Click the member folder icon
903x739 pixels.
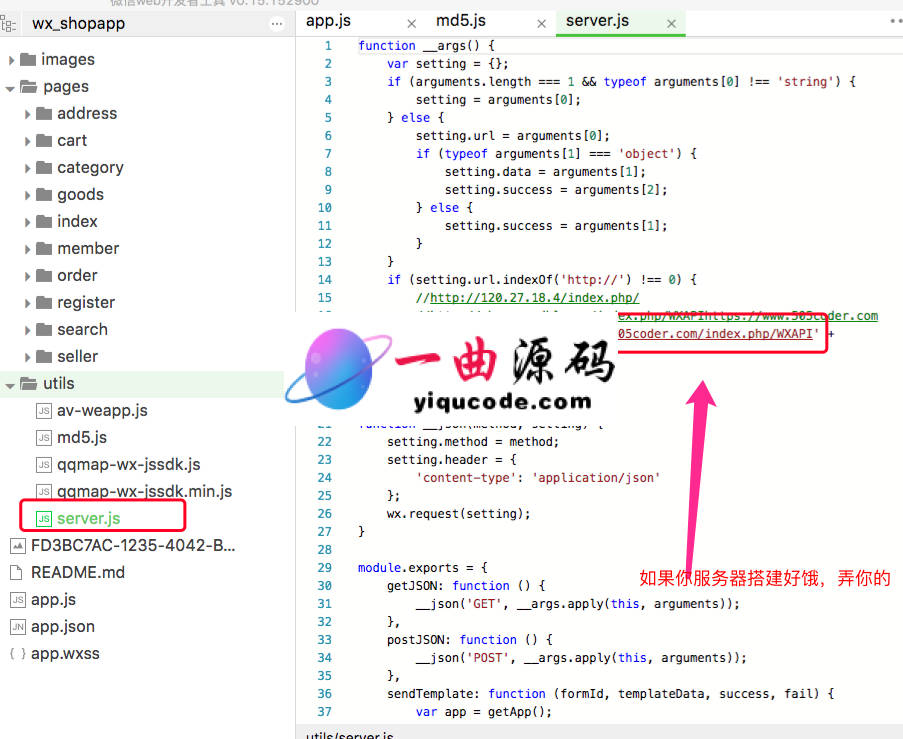44,249
